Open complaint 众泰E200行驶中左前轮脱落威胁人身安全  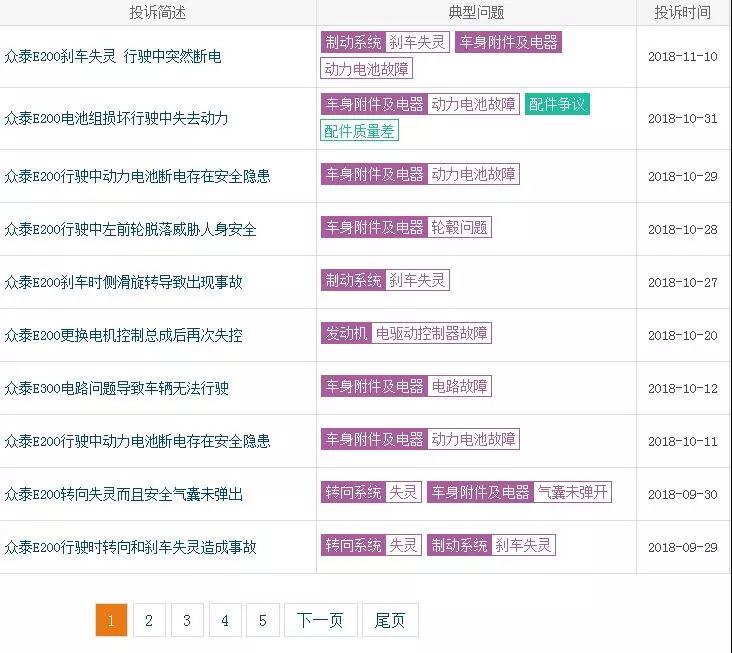coord(130,229)
